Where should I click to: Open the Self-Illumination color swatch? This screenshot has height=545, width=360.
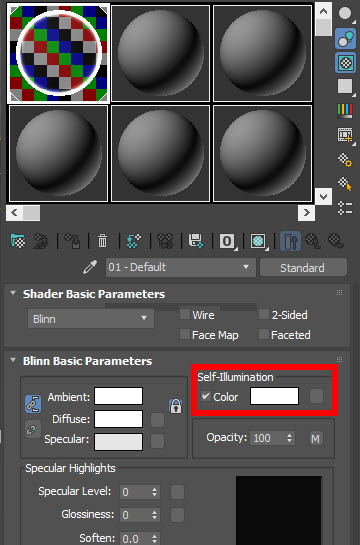point(274,396)
